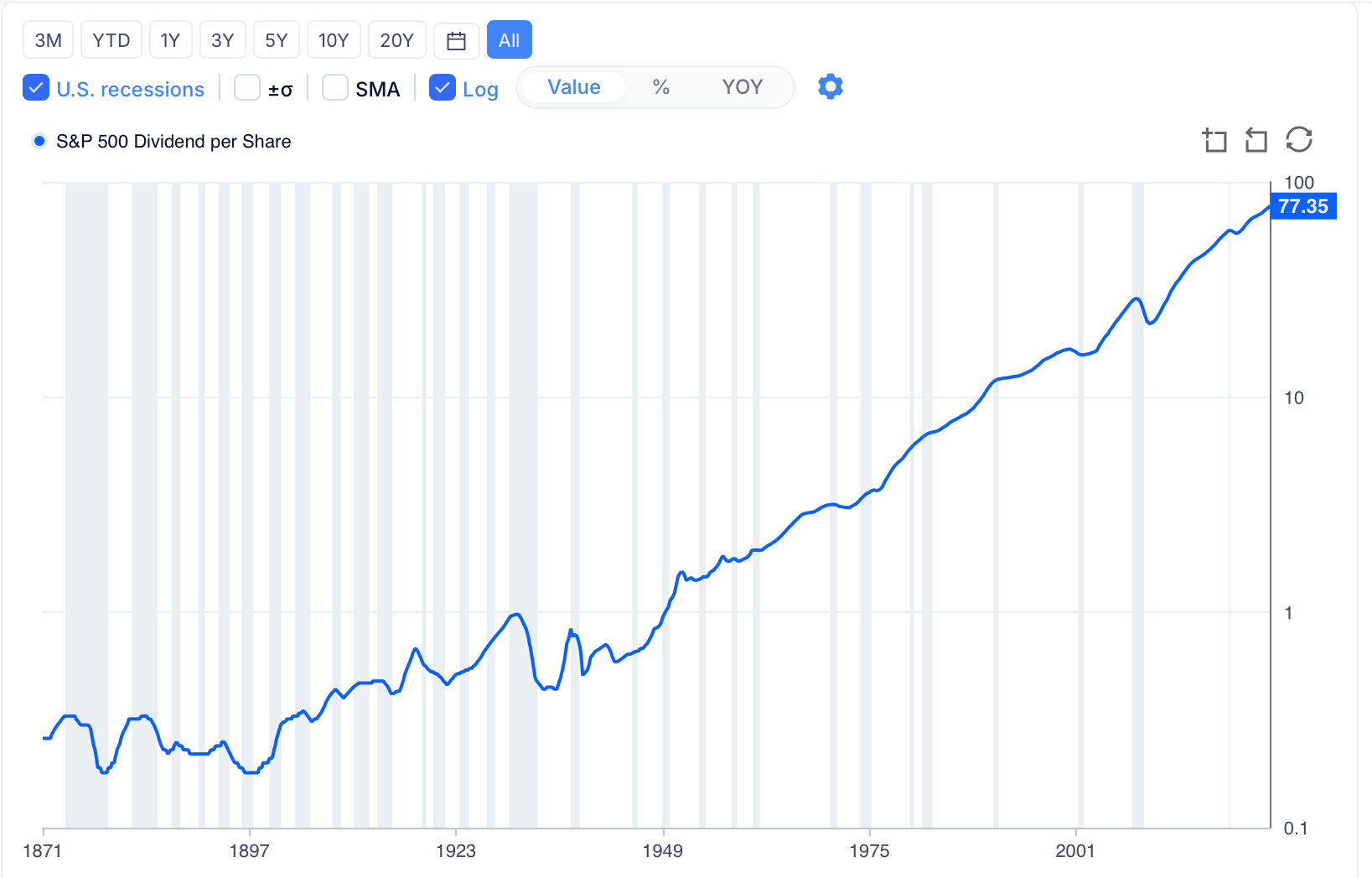Disable the Log scale checkbox

click(x=443, y=87)
